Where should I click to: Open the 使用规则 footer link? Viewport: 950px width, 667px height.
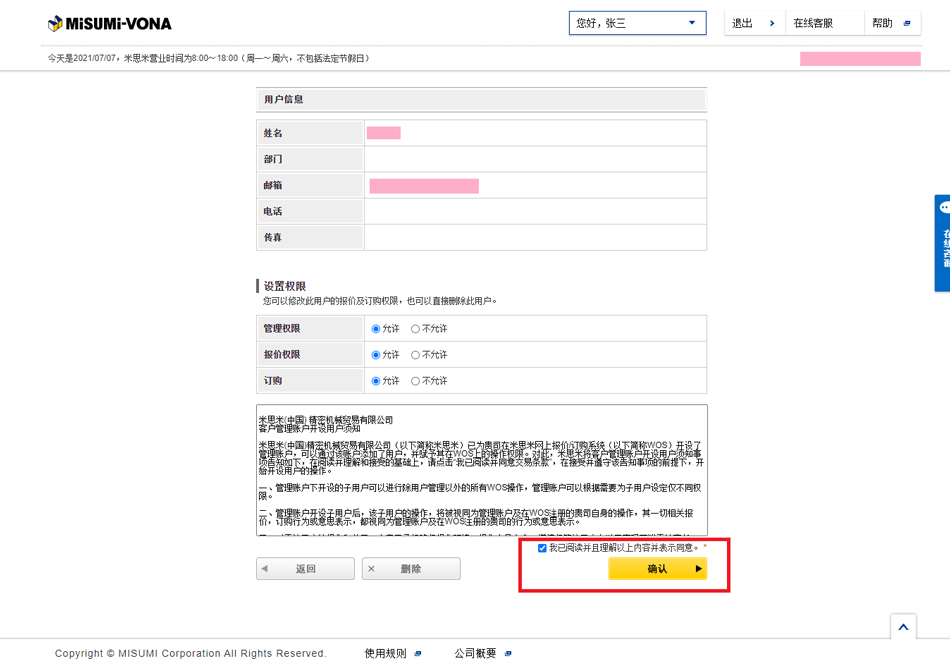click(385, 654)
